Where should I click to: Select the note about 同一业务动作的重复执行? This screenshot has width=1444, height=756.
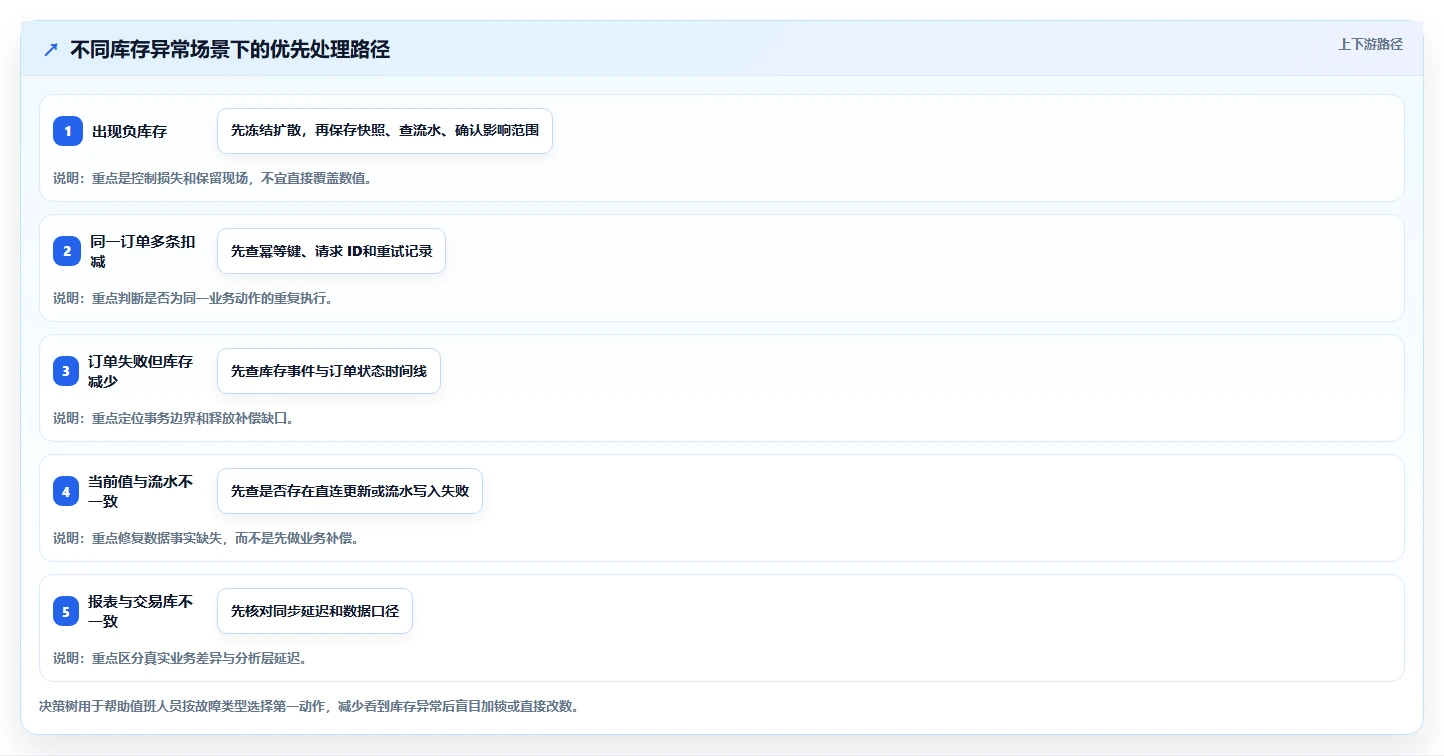click(192, 298)
